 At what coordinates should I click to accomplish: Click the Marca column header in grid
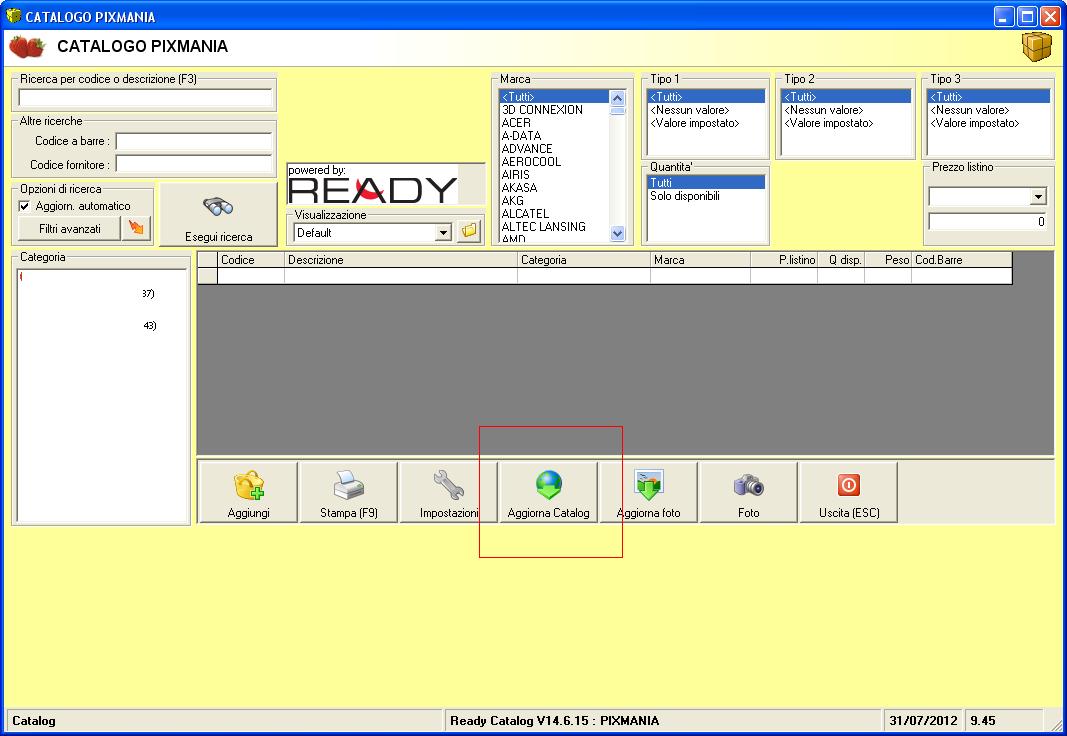700,260
